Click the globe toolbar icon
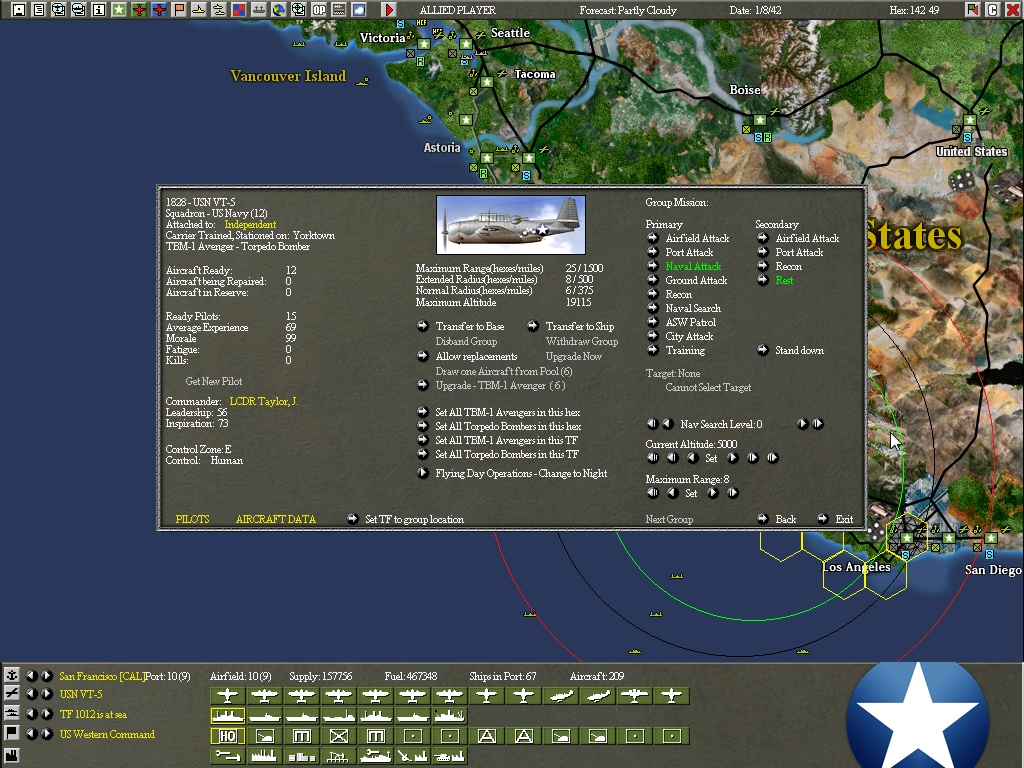 pyautogui.click(x=278, y=10)
